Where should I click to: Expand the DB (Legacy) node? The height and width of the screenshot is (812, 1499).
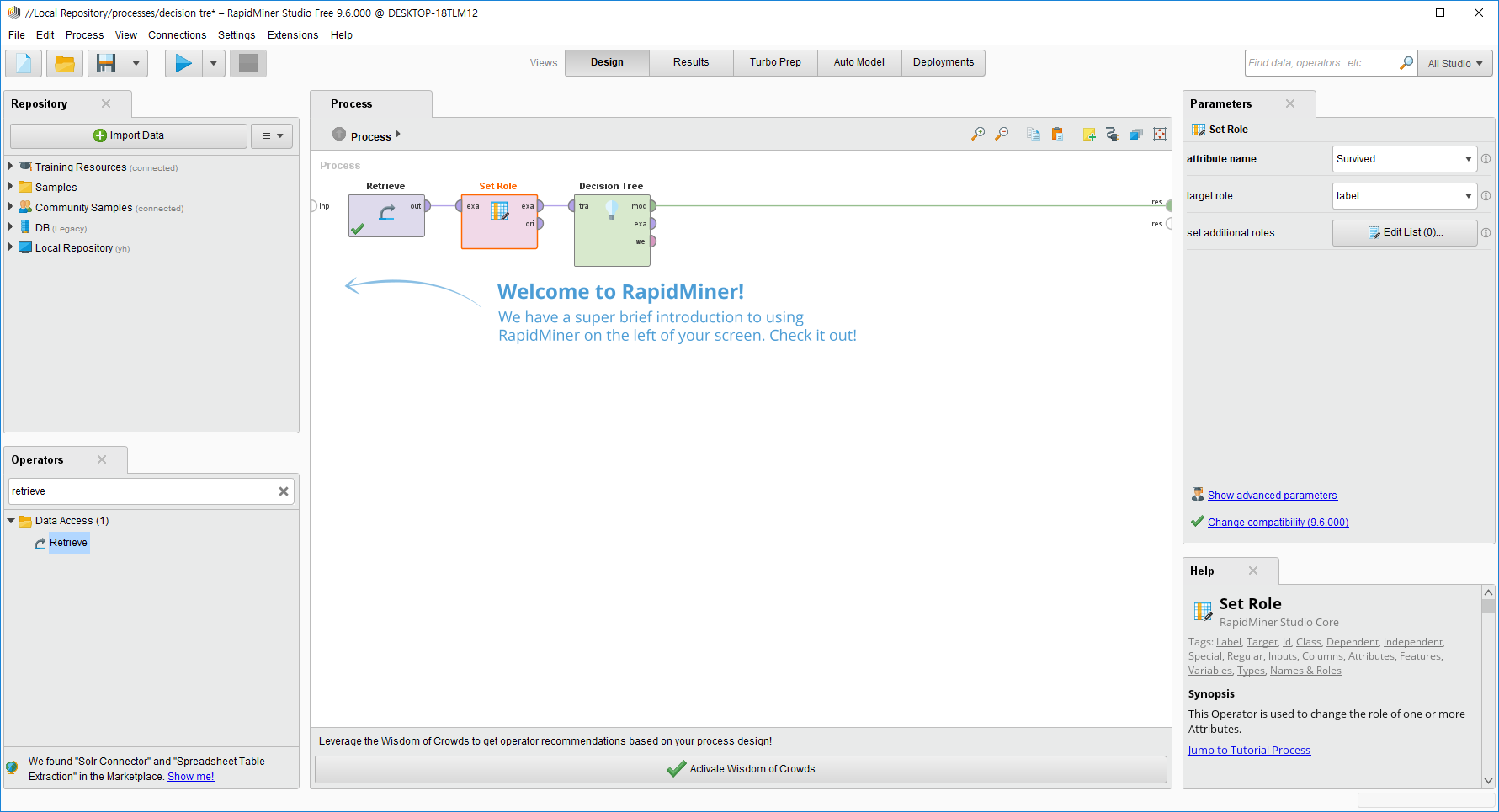tap(11, 227)
